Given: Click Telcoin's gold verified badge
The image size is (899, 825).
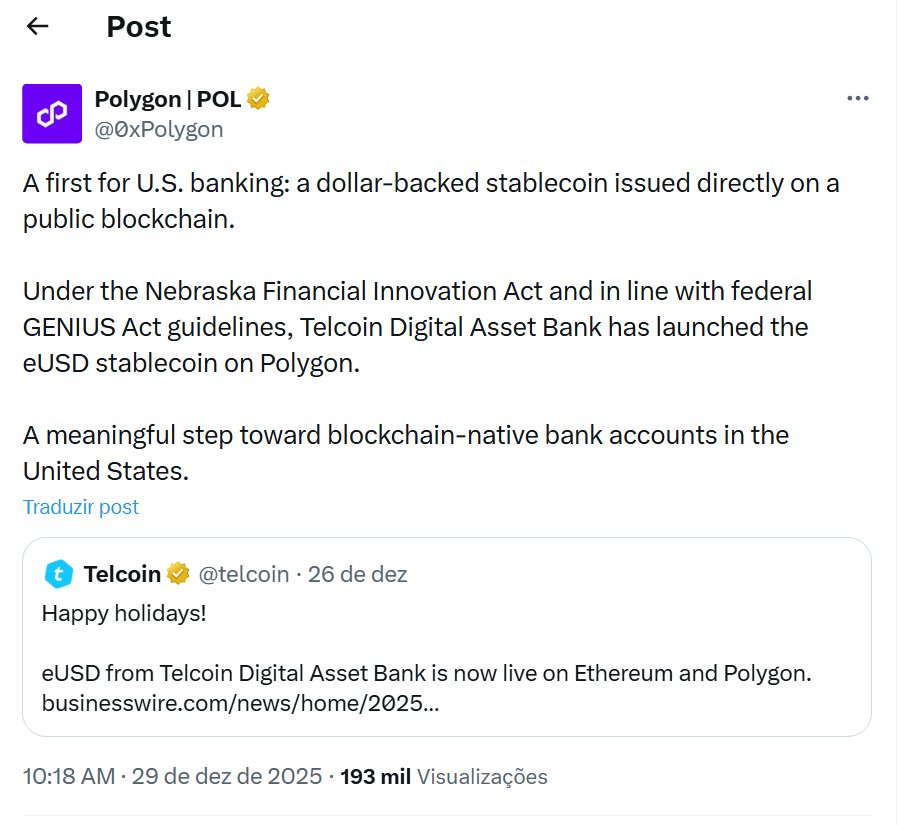Looking at the screenshot, I should coord(178,574).
